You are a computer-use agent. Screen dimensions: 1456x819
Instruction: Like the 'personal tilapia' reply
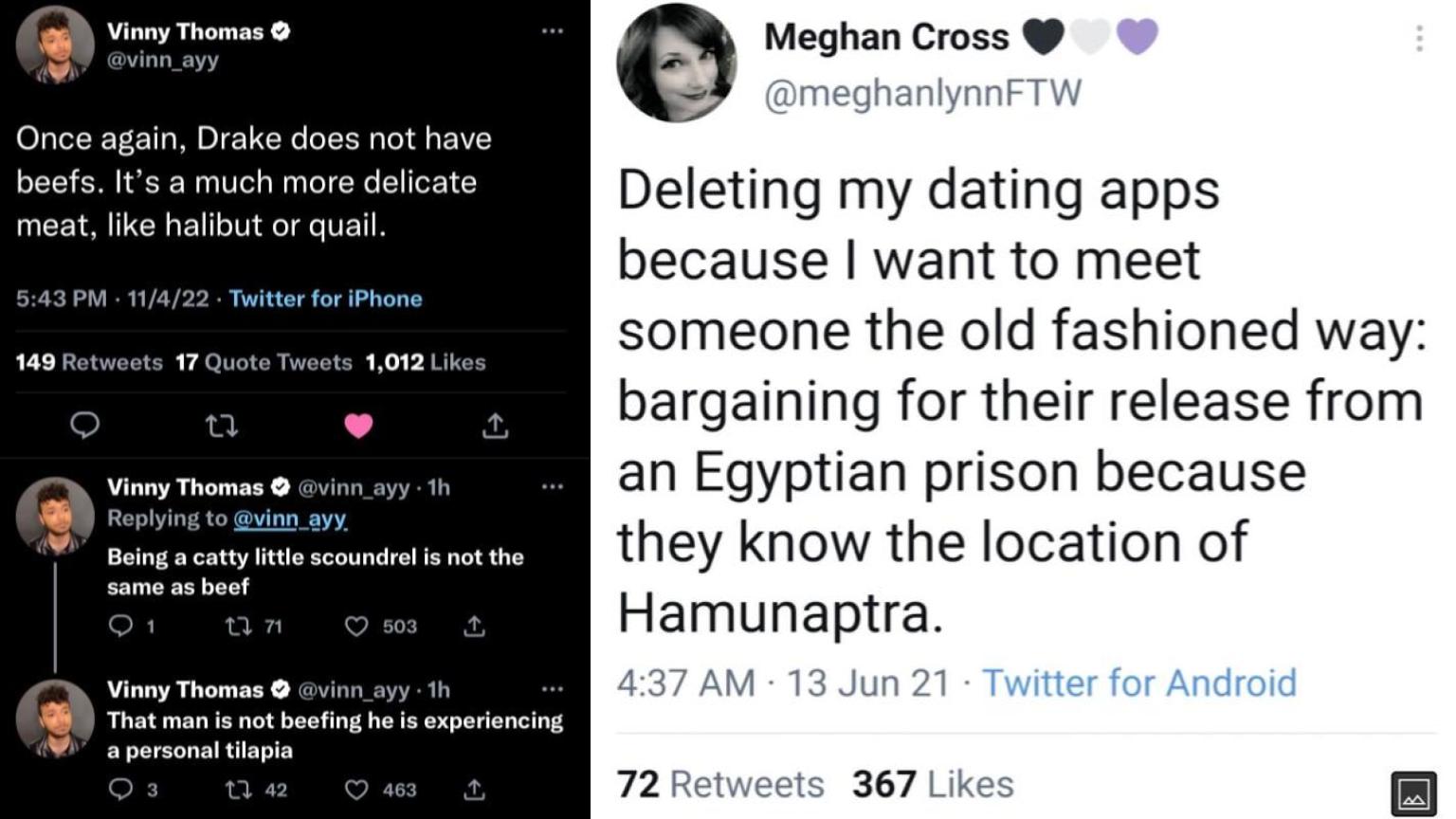[x=356, y=790]
